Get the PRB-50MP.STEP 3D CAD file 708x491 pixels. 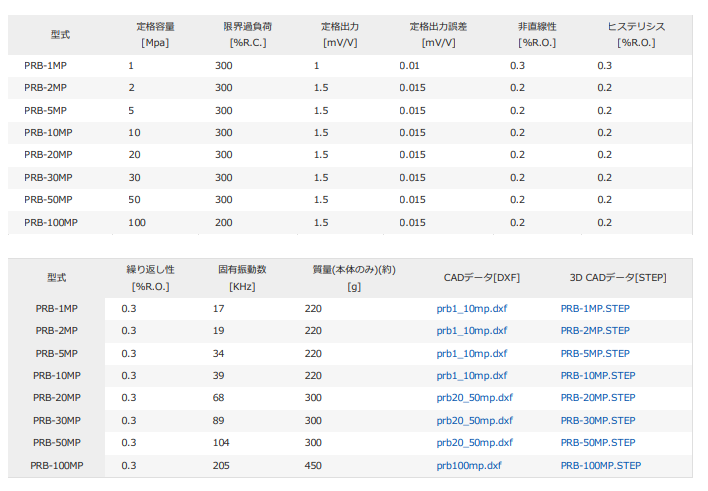(598, 443)
